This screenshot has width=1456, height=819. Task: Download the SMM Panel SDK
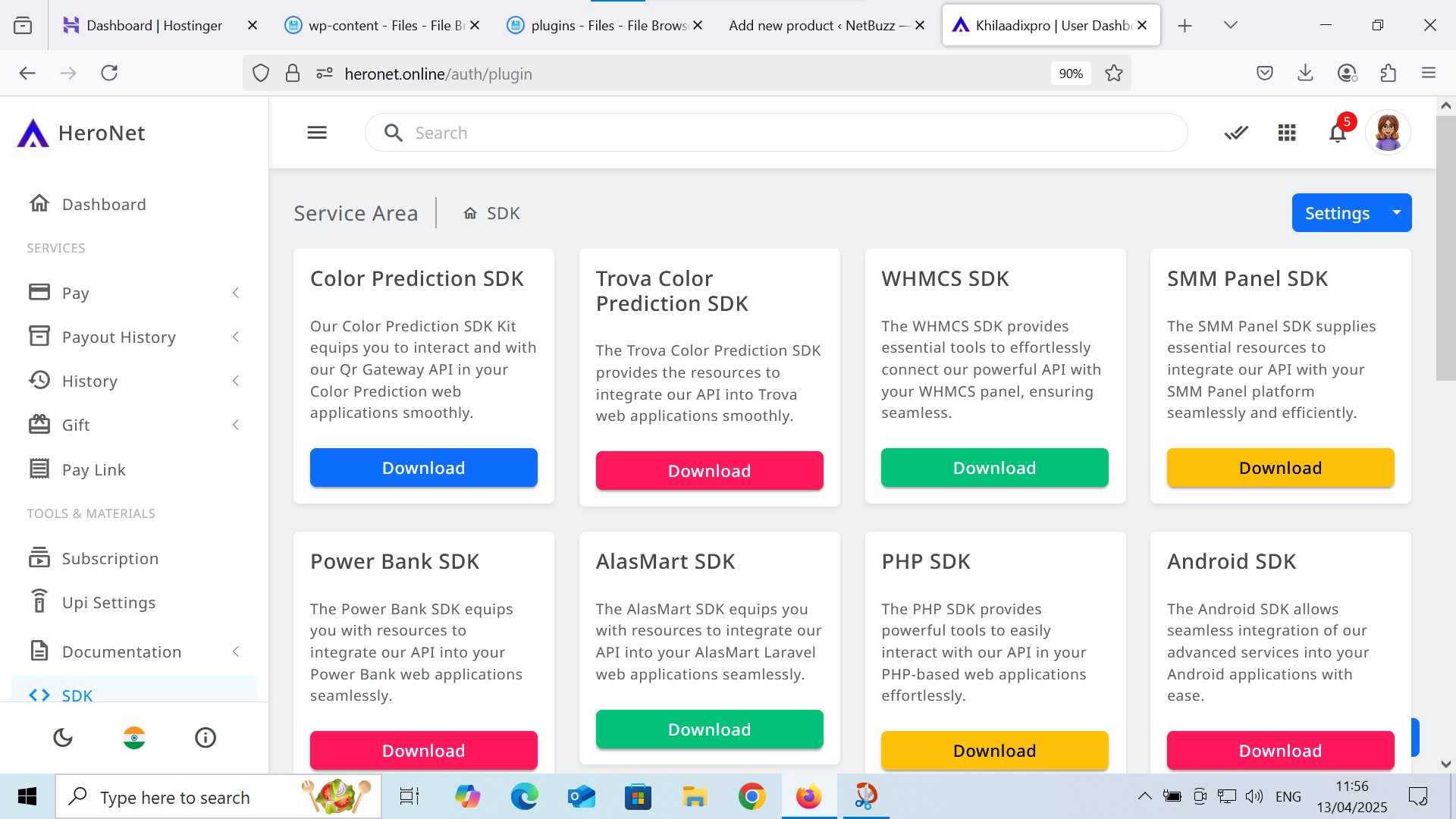click(1280, 468)
